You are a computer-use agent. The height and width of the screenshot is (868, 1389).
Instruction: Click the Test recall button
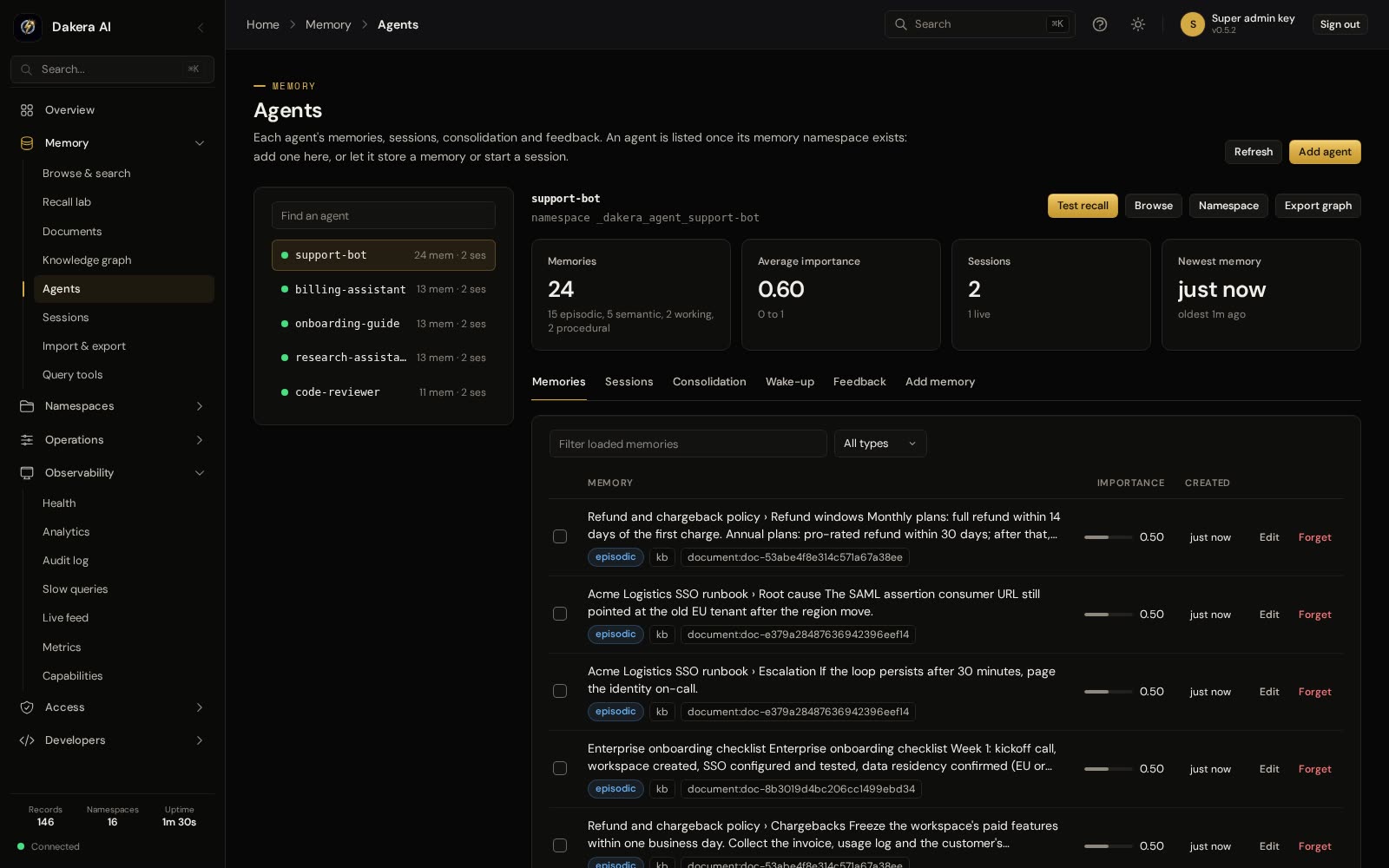pos(1083,206)
